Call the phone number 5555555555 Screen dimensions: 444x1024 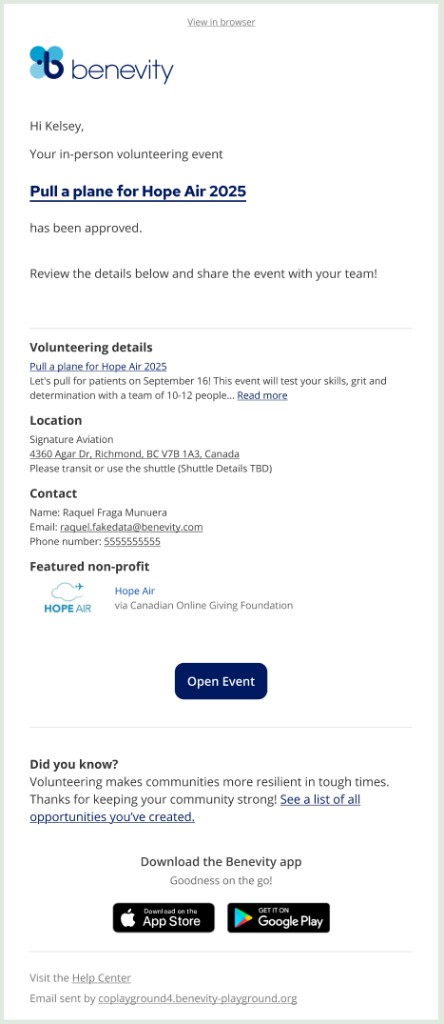tap(132, 541)
